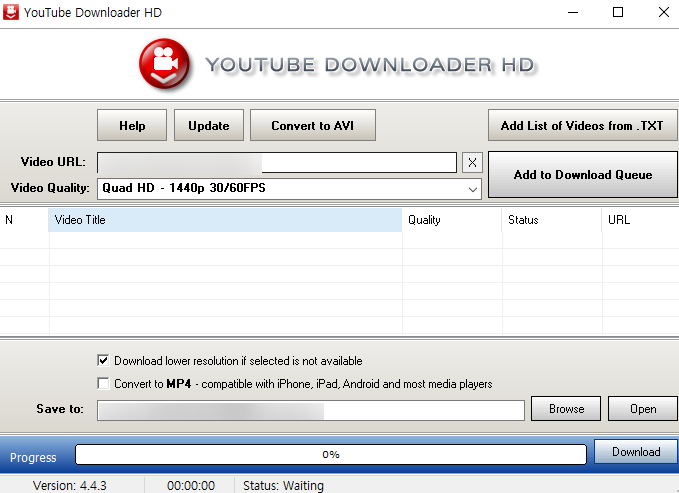Click the Progress label

coord(33,457)
